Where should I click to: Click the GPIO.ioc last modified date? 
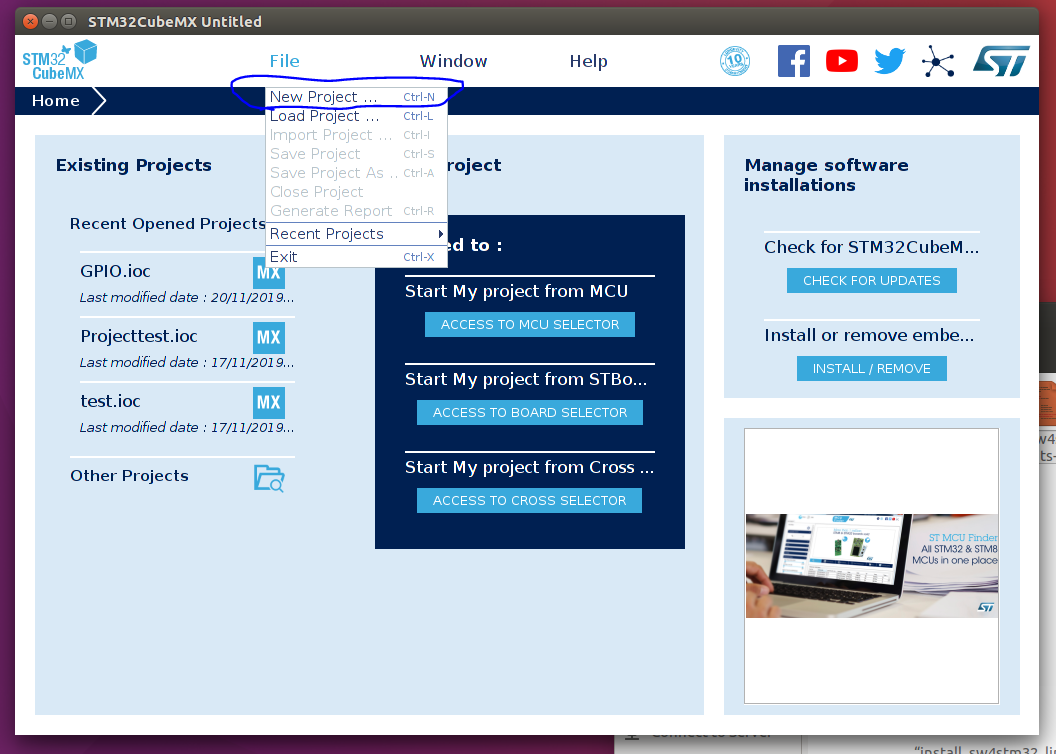tap(187, 298)
